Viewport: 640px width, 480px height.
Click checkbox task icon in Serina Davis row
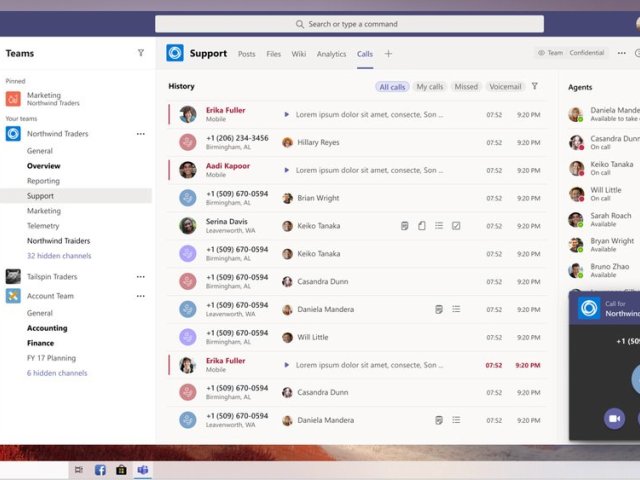click(456, 226)
